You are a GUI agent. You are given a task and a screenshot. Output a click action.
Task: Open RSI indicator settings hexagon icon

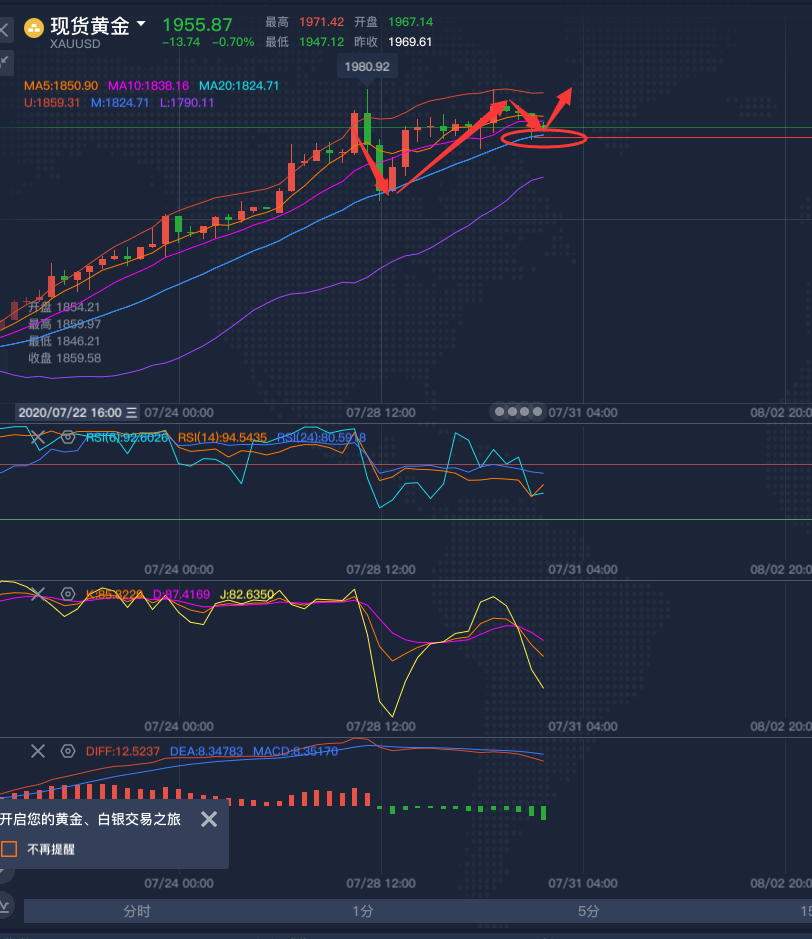[68, 437]
